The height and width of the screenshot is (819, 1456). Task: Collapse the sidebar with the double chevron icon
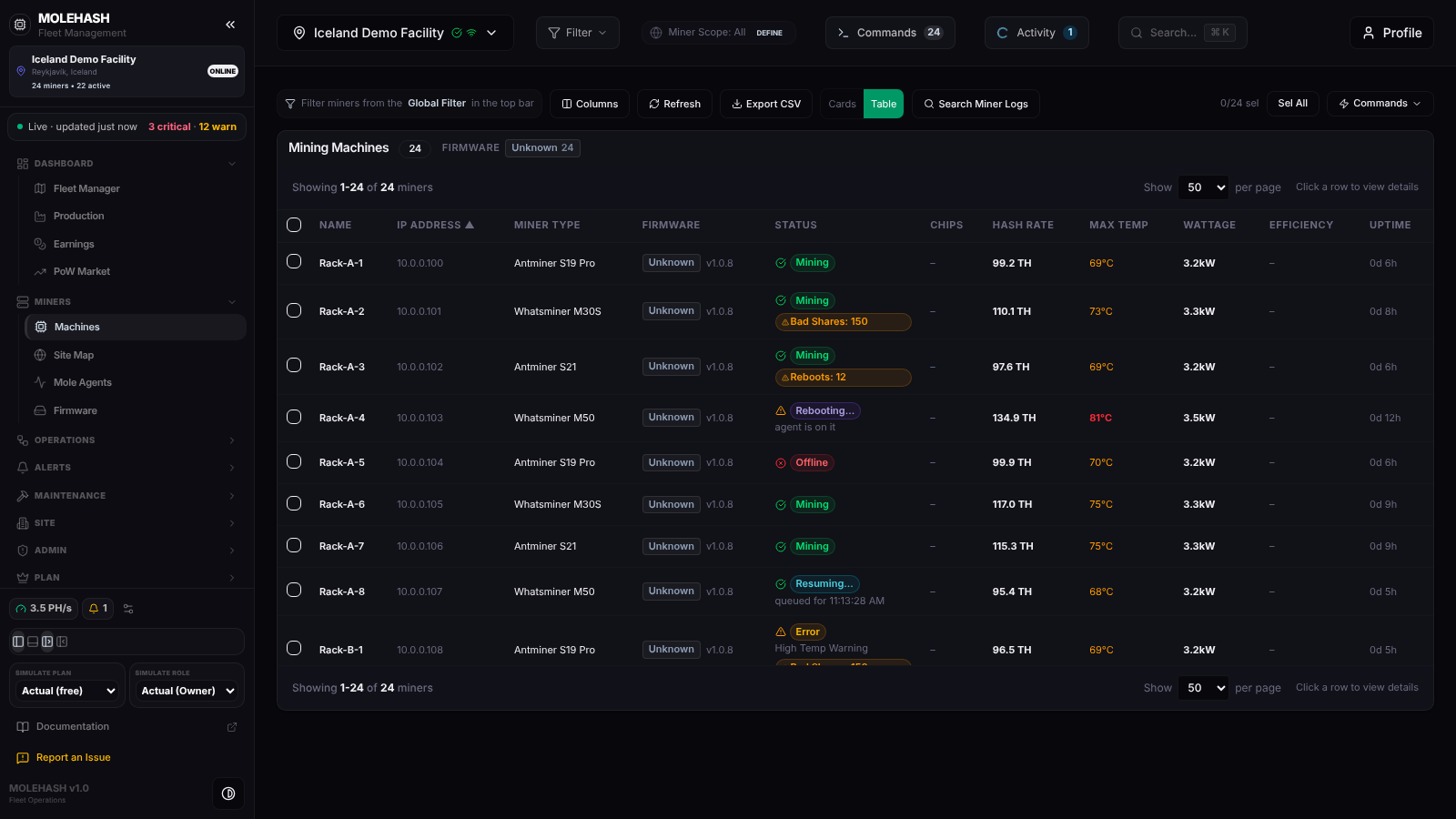[230, 25]
